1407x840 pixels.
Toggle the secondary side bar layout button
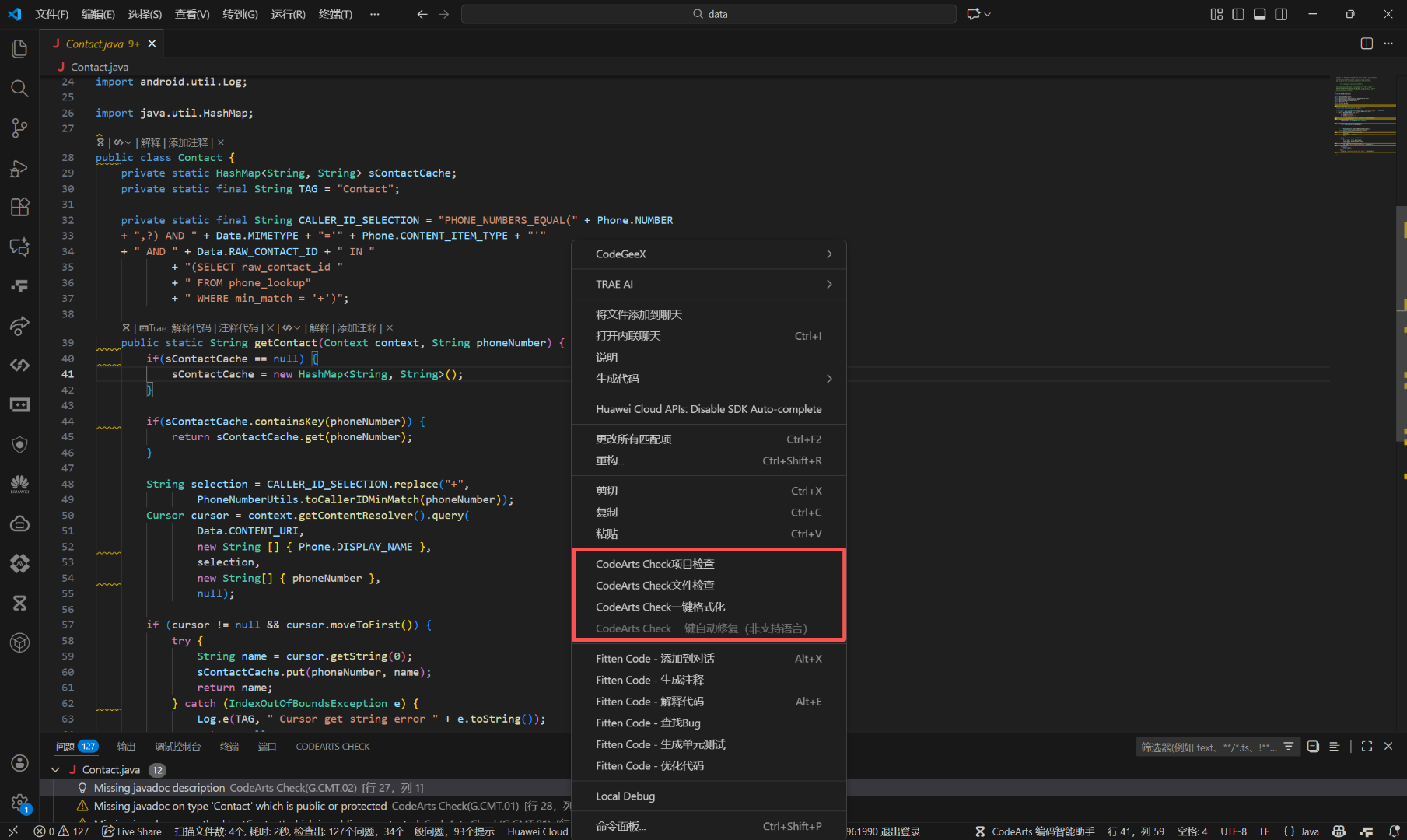click(x=1281, y=14)
